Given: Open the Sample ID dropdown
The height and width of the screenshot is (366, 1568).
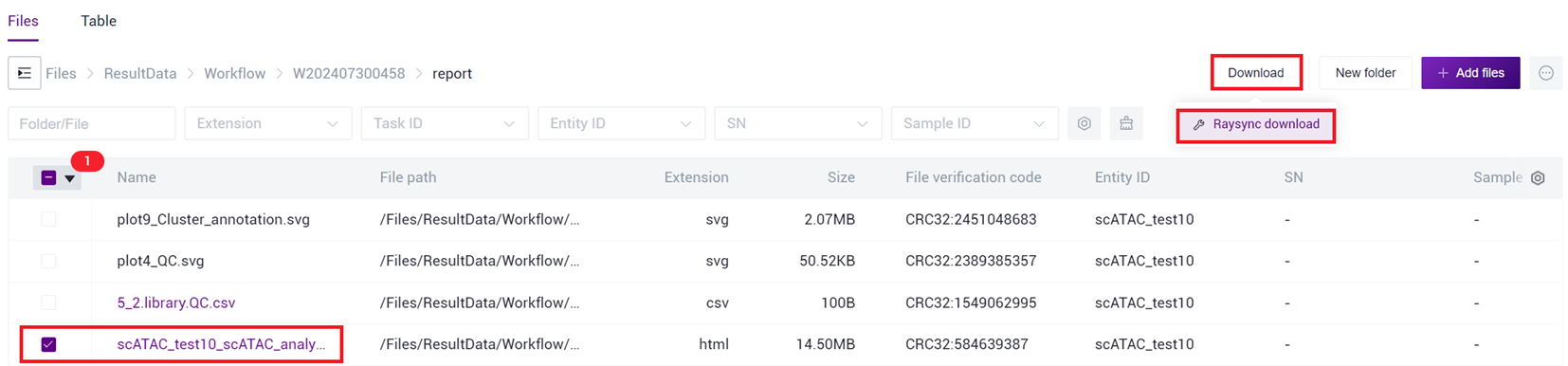Looking at the screenshot, I should 975,123.
